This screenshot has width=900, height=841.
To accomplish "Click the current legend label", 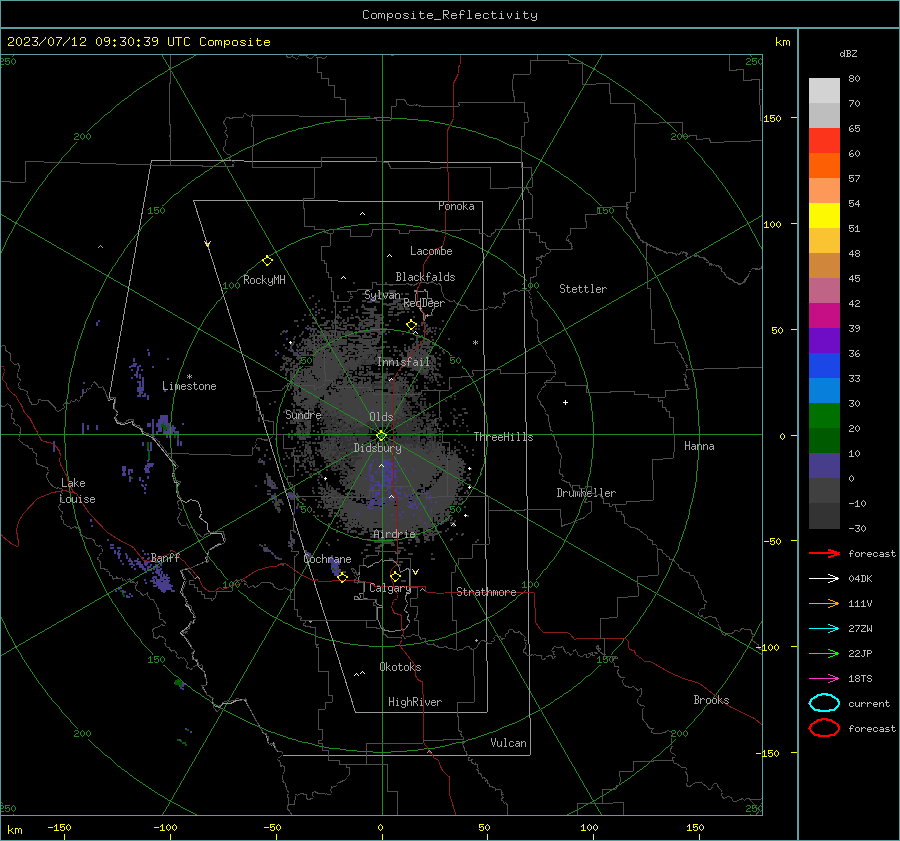I will [x=869, y=703].
